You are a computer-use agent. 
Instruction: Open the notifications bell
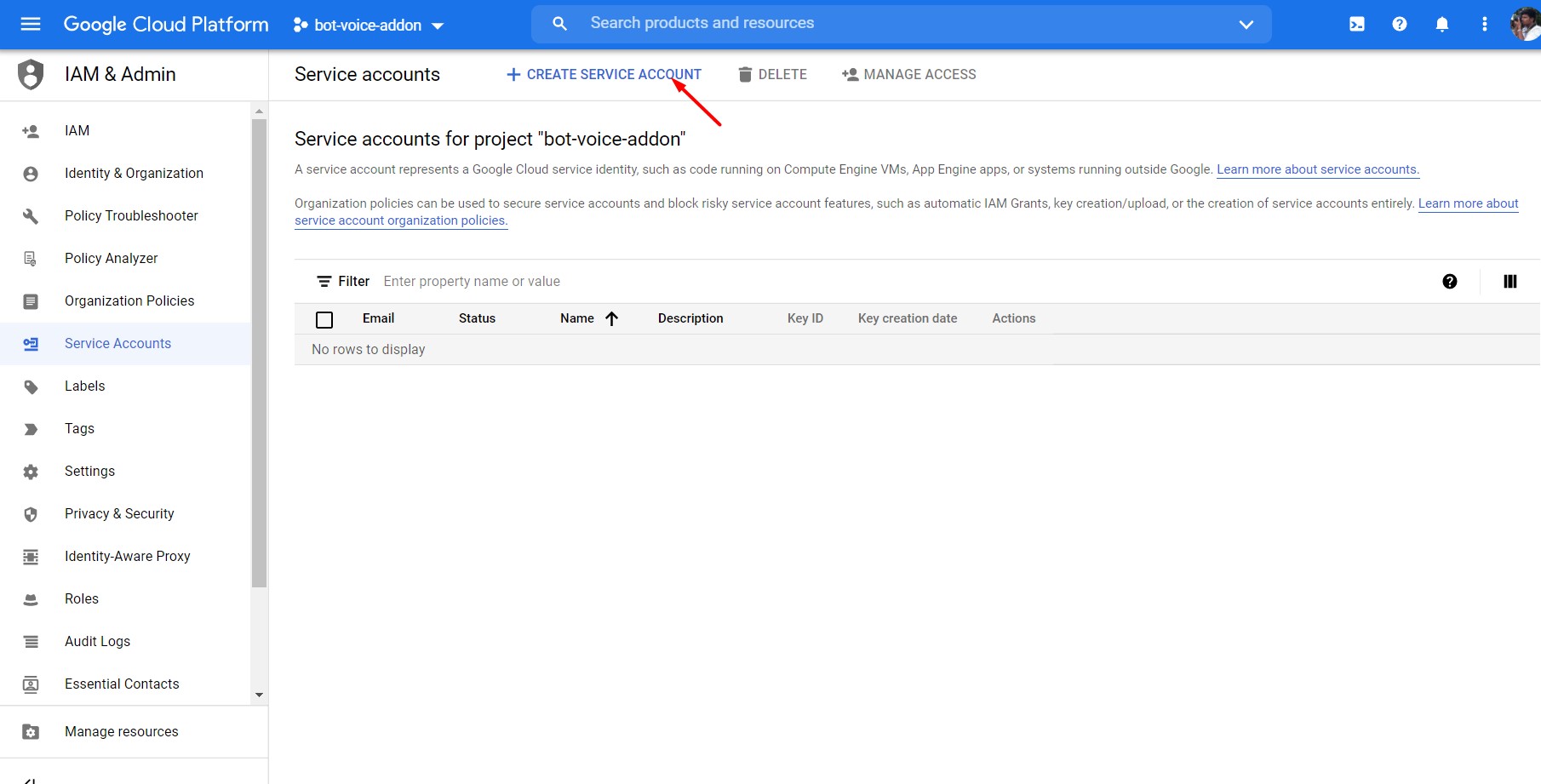click(x=1442, y=25)
